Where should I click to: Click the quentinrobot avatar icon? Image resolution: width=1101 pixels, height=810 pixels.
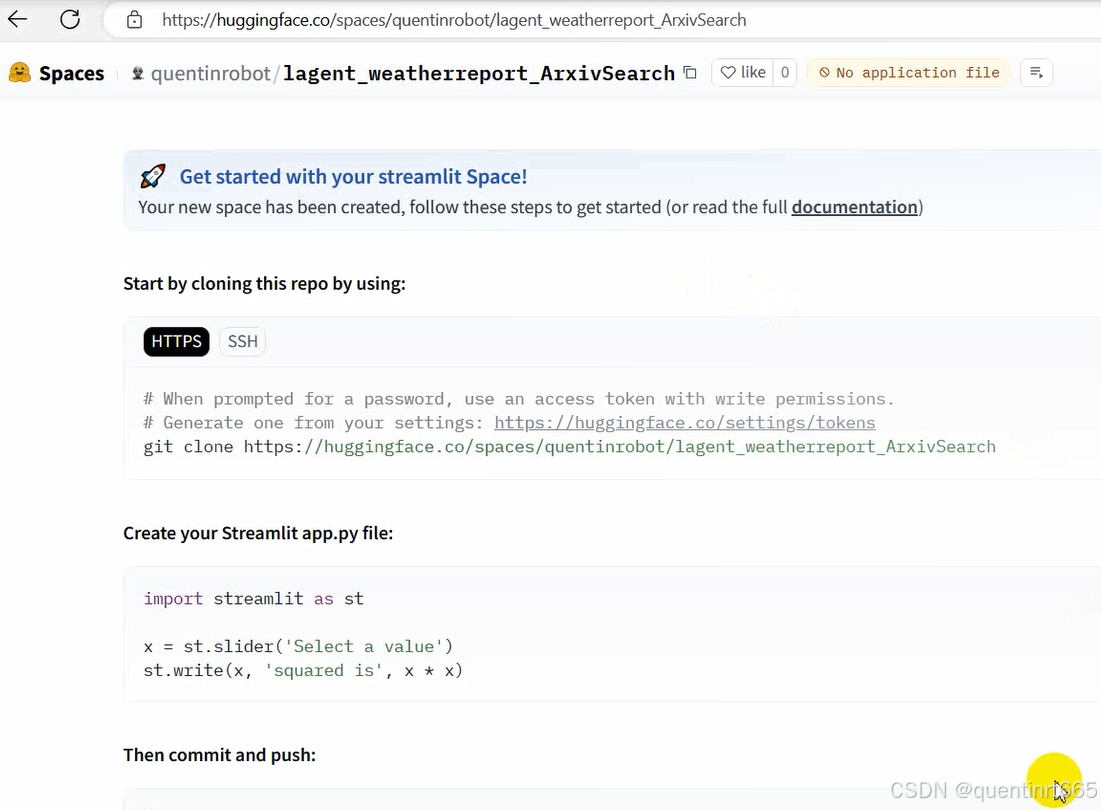(138, 73)
